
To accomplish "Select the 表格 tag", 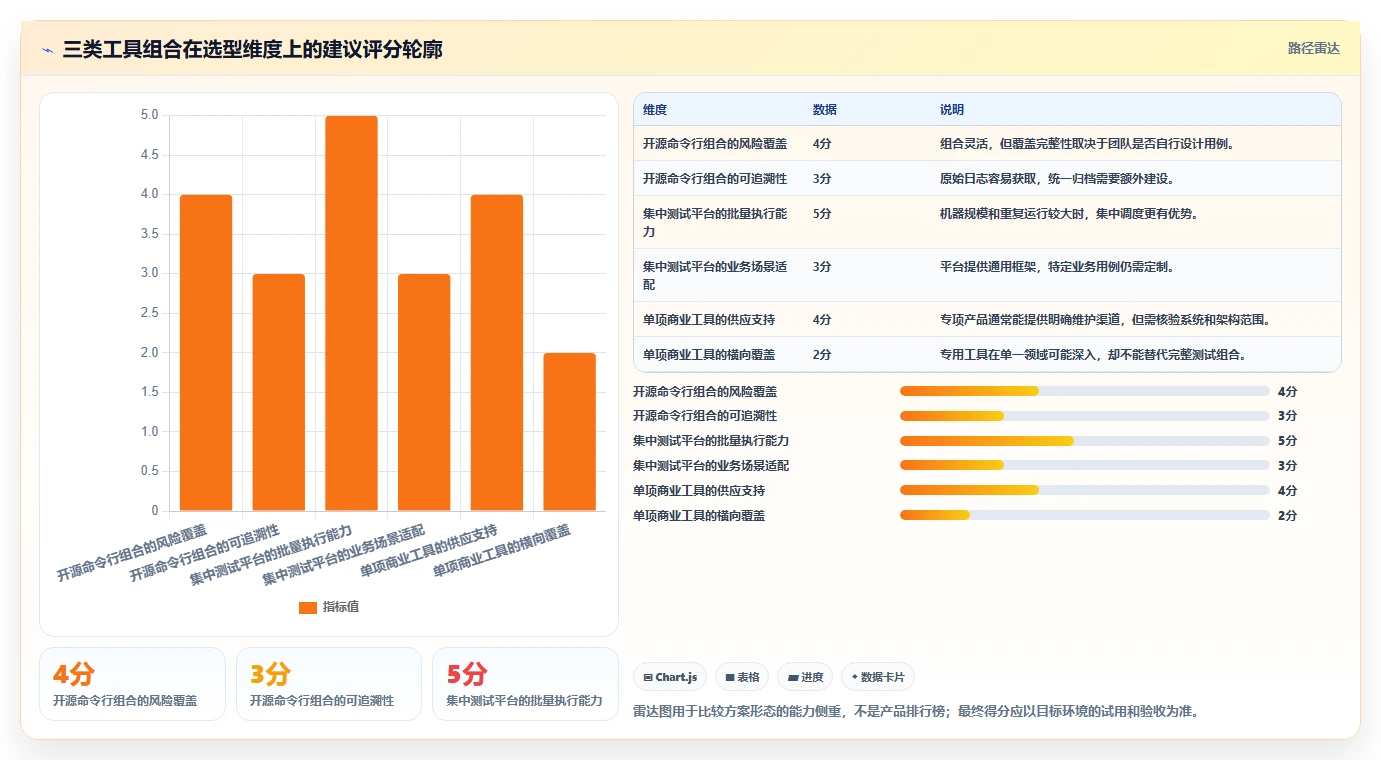I will [743, 677].
